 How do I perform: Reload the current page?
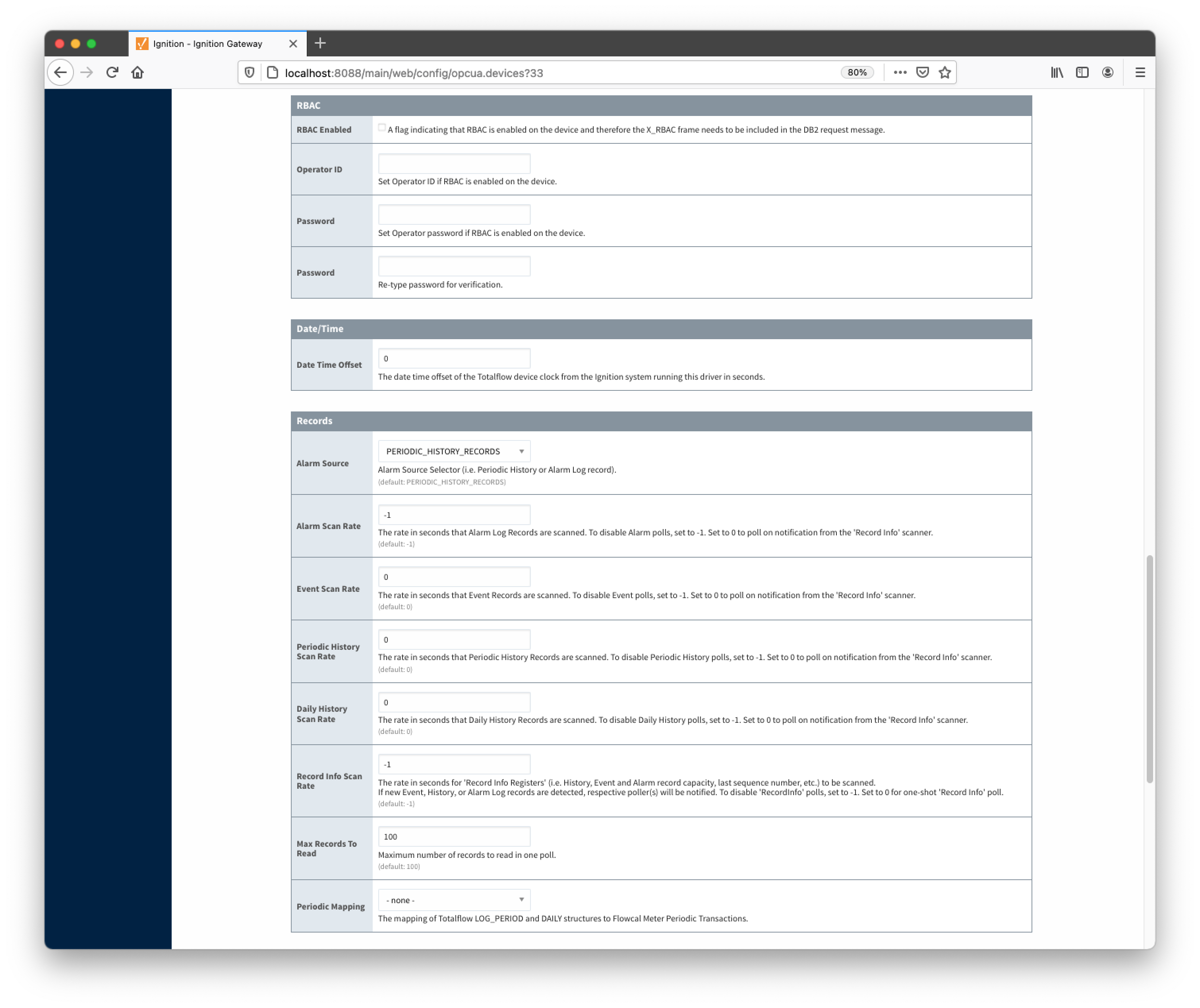[x=112, y=73]
